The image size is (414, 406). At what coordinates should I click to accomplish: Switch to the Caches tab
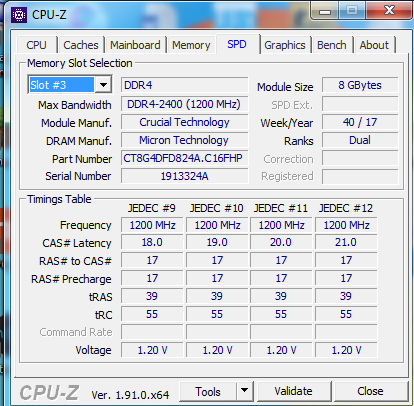tap(81, 45)
